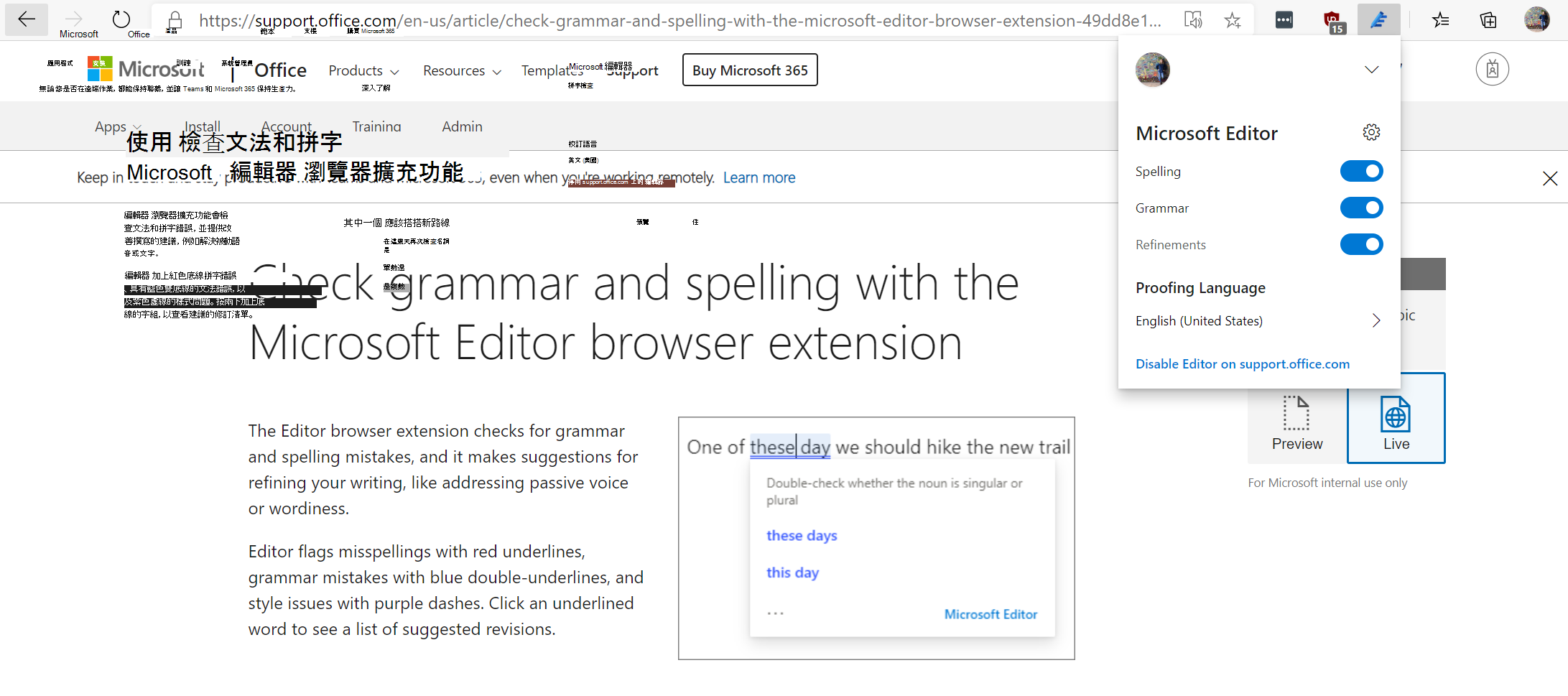Expand the Products dropdown
The width and height of the screenshot is (1568, 696).
(363, 70)
